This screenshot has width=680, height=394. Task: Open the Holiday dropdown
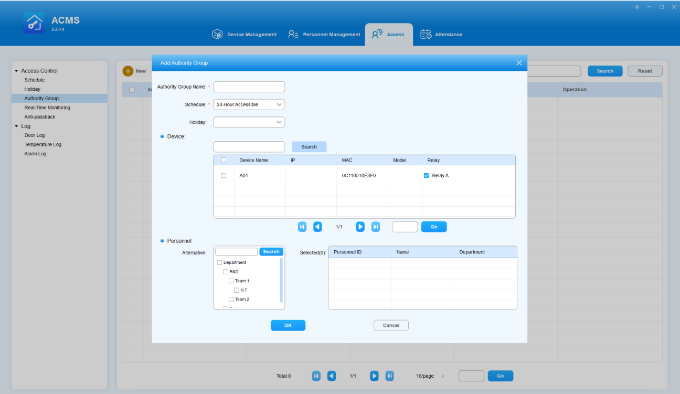point(249,122)
